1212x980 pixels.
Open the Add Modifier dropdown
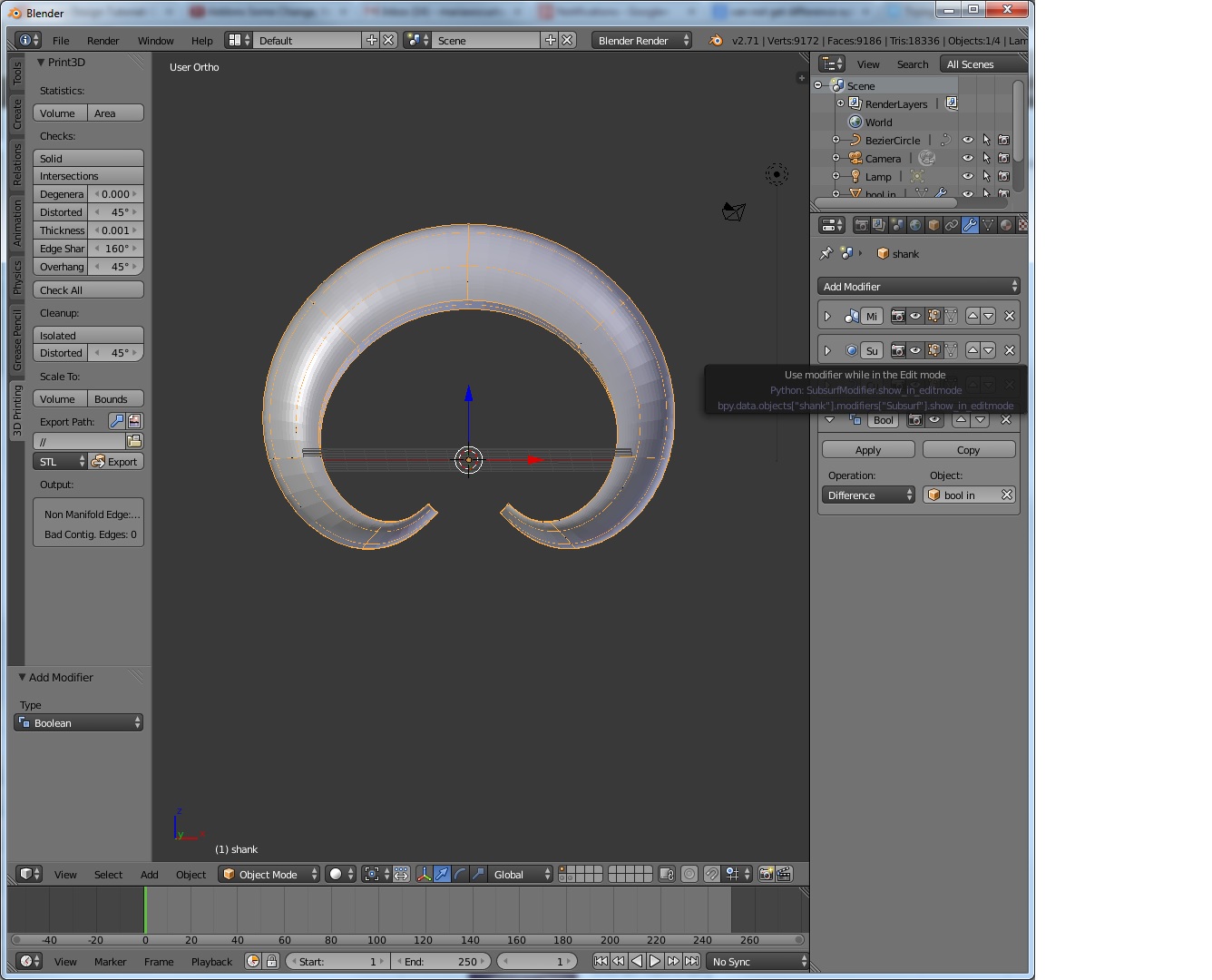(918, 286)
